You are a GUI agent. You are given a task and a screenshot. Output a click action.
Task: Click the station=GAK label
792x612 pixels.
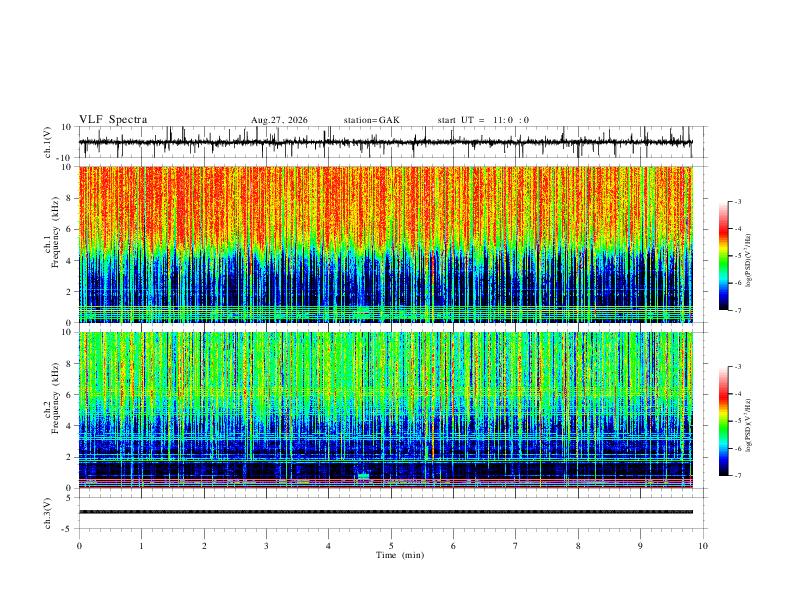[372, 120]
